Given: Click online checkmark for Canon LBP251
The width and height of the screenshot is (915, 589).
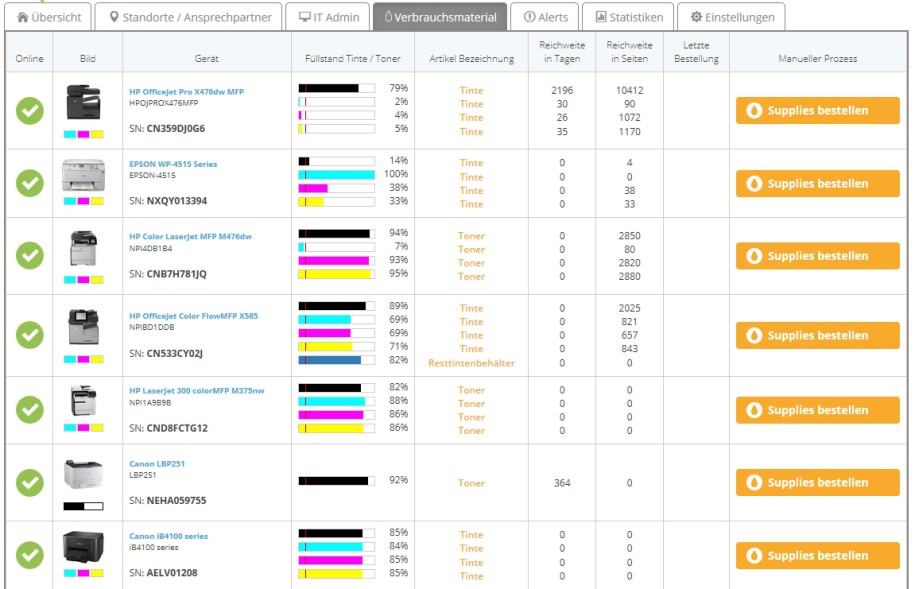Looking at the screenshot, I should click(30, 483).
